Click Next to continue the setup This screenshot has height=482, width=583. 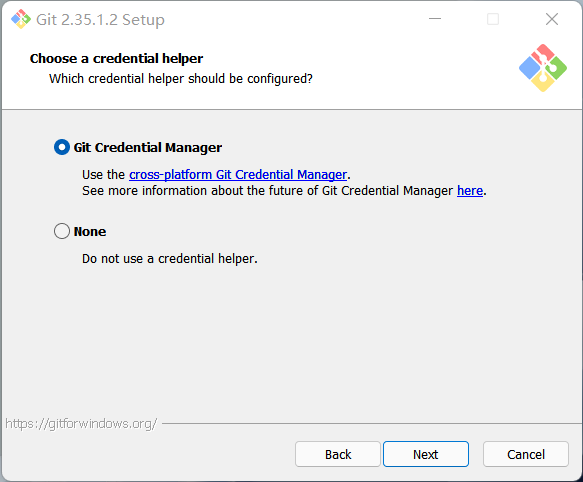[x=426, y=454]
